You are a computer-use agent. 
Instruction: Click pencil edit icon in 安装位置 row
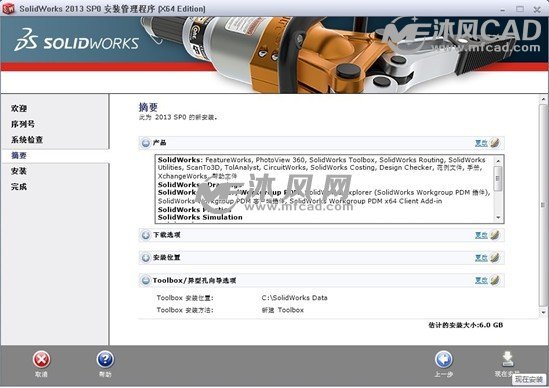coord(494,257)
